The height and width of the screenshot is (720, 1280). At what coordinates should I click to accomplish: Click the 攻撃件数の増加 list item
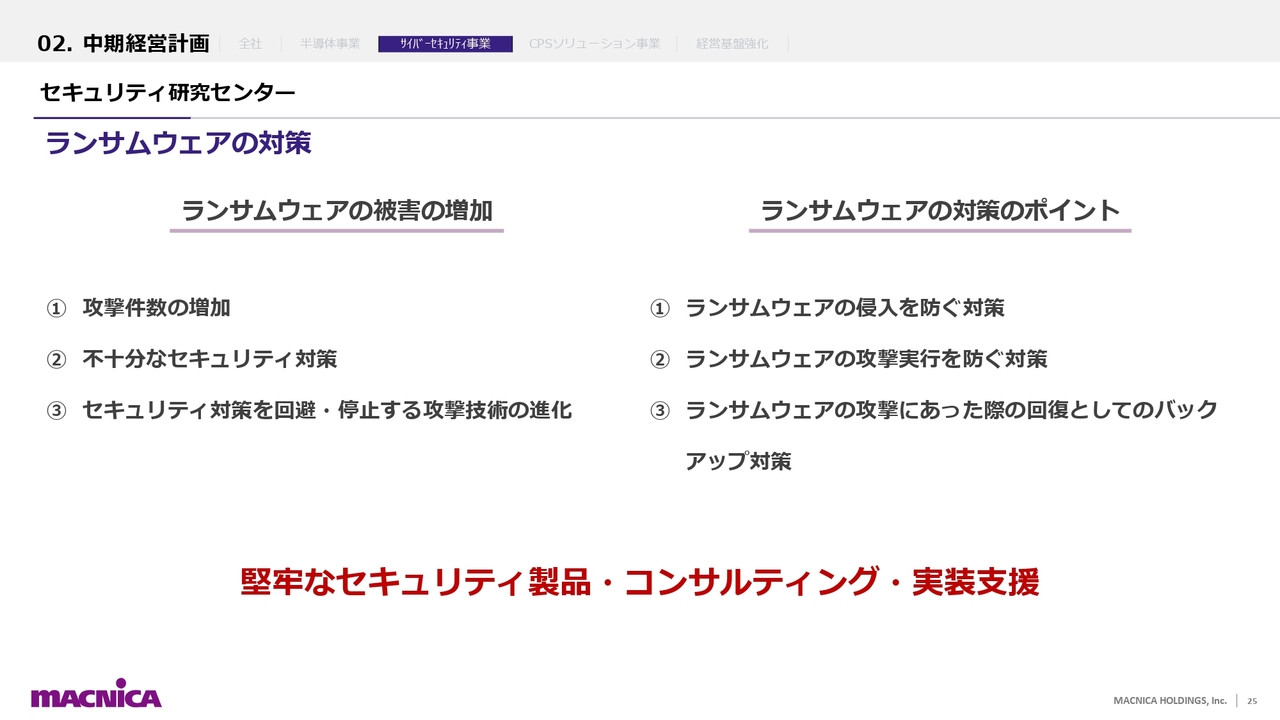156,308
